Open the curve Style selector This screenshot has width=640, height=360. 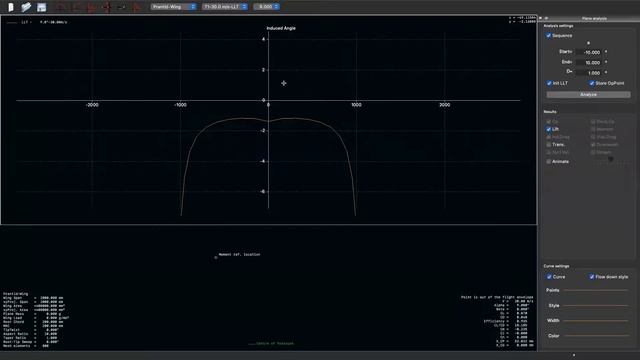click(x=596, y=305)
